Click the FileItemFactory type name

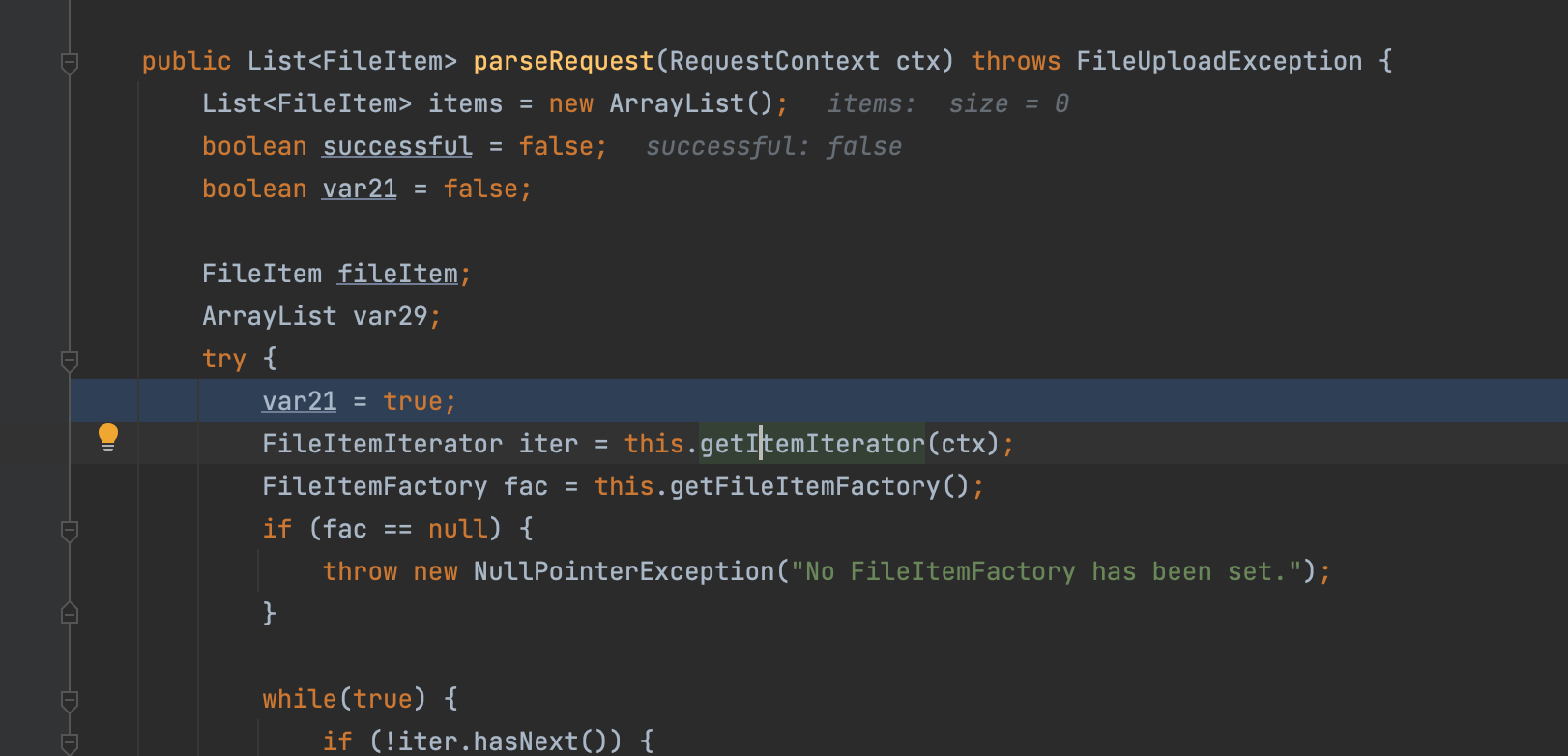tap(375, 486)
